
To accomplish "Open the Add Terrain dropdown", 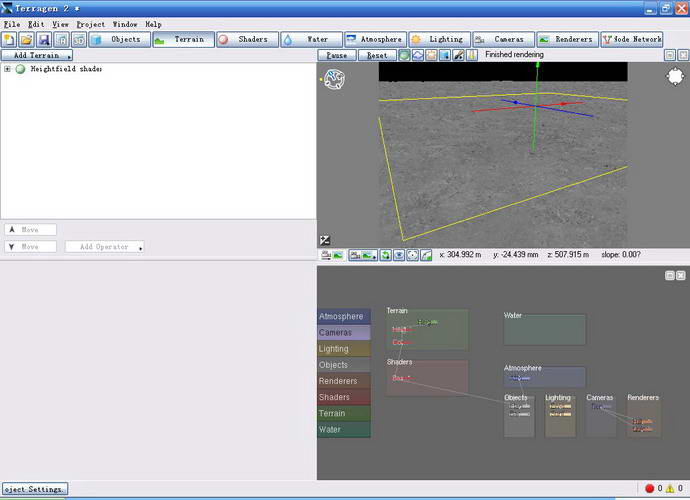I will tap(37, 55).
